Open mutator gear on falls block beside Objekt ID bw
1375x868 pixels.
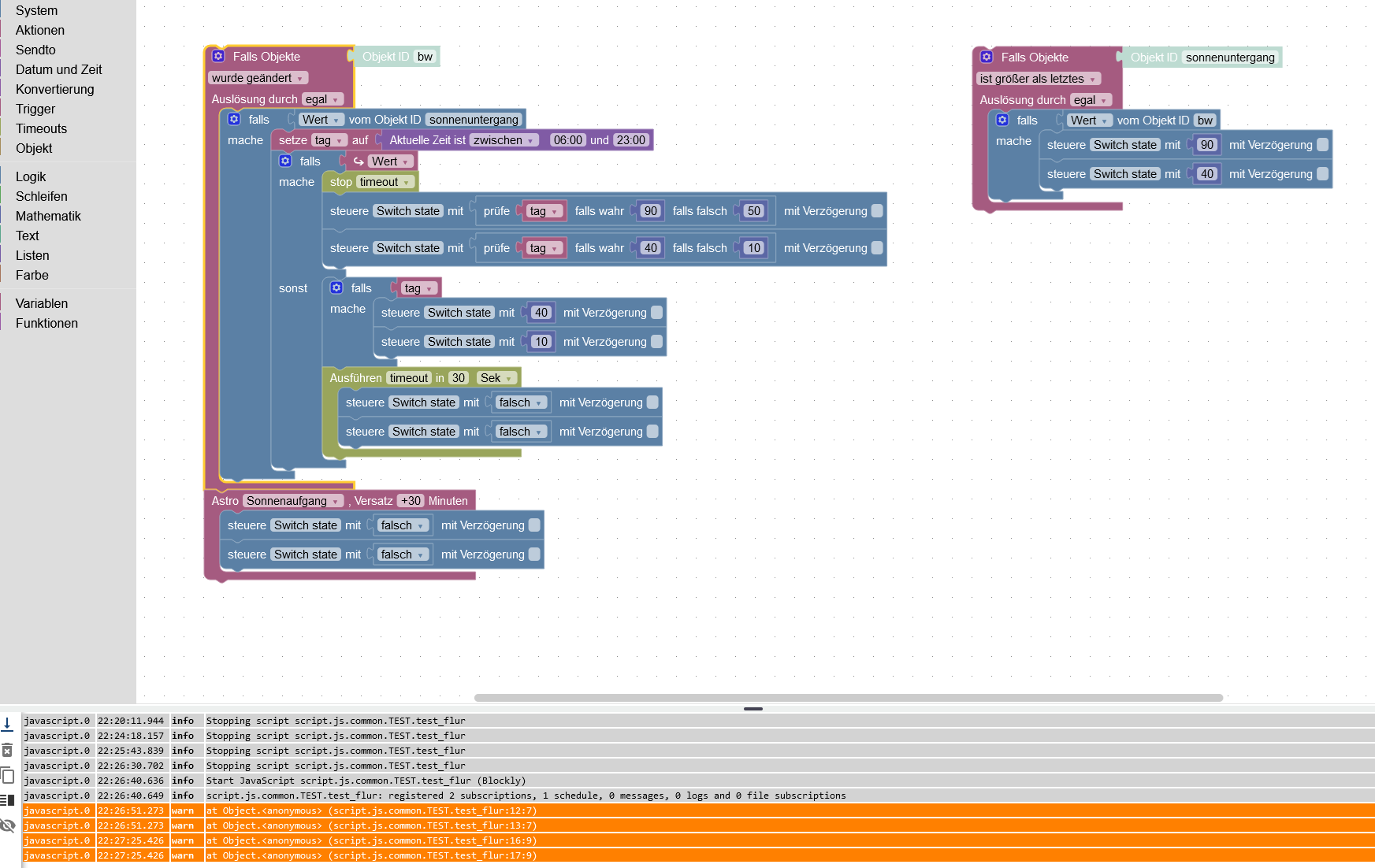pyautogui.click(x=1002, y=120)
